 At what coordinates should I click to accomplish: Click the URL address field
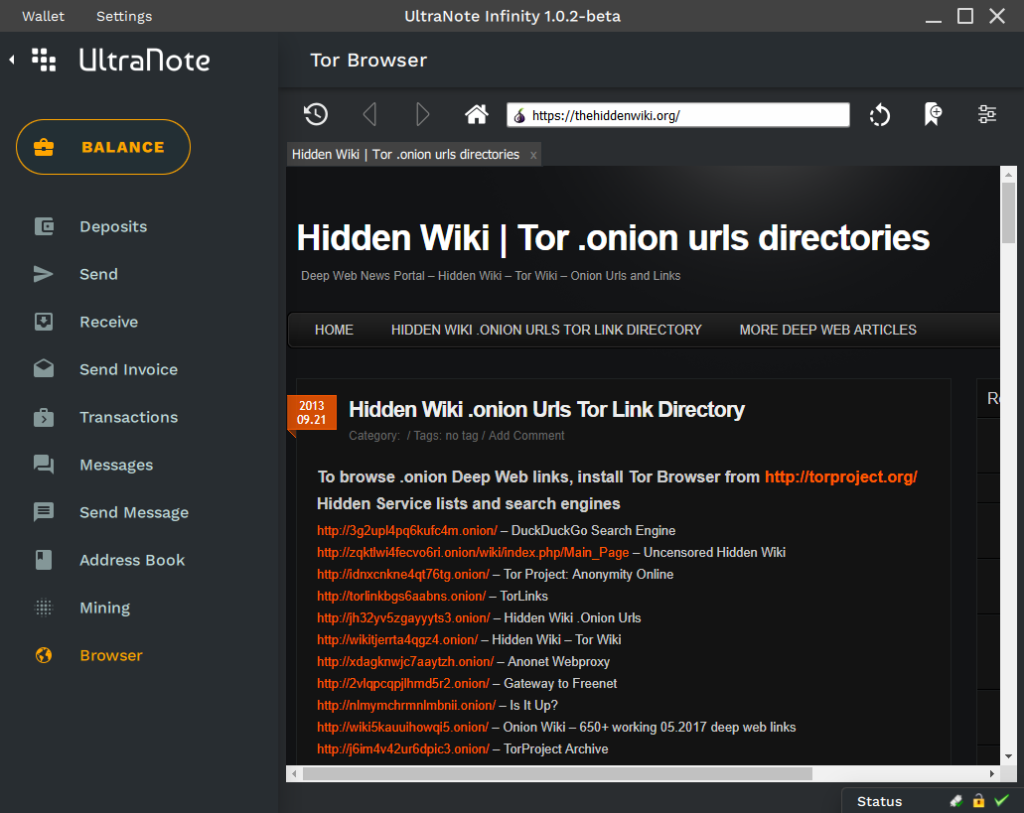678,115
